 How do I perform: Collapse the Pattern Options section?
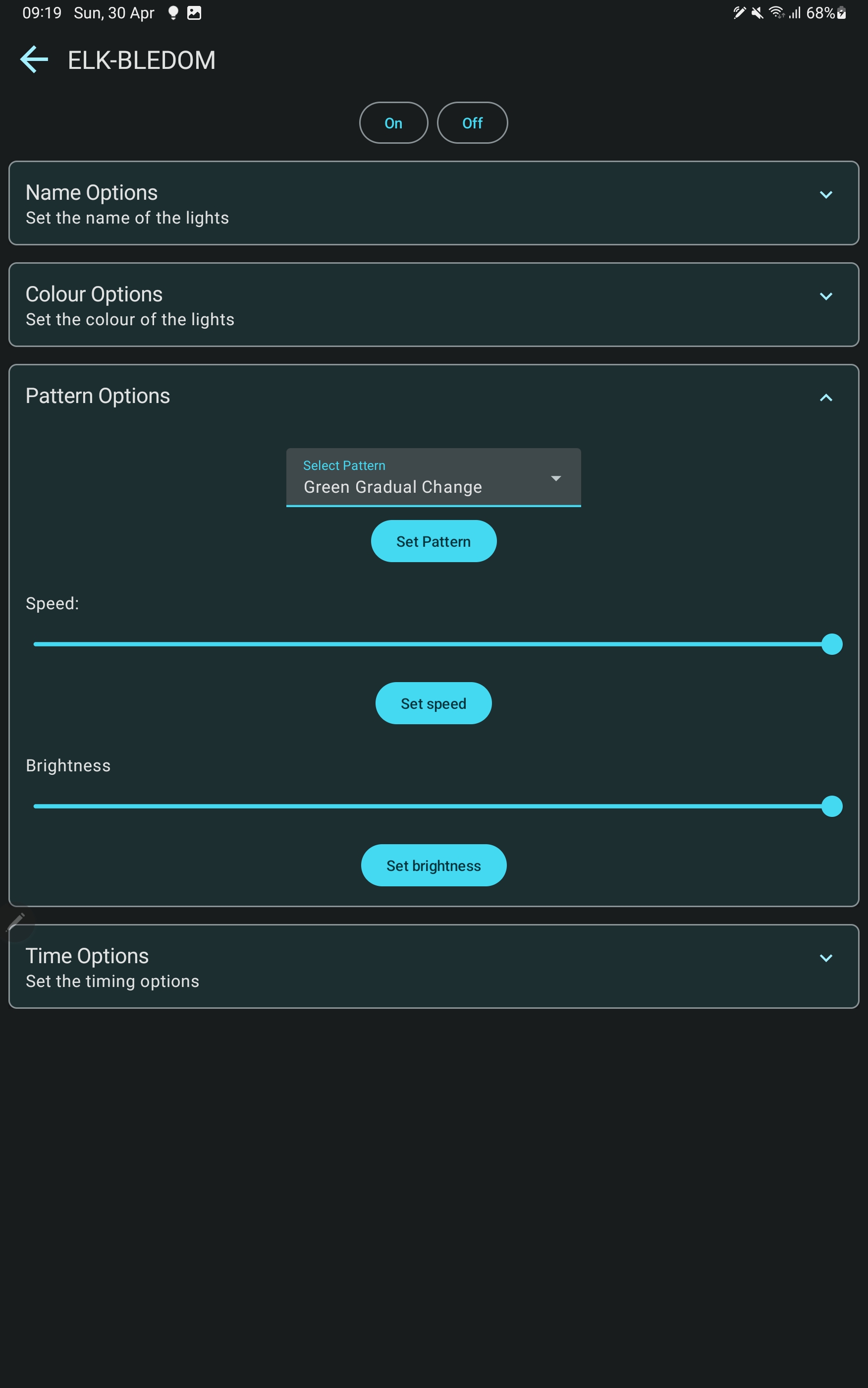click(825, 398)
